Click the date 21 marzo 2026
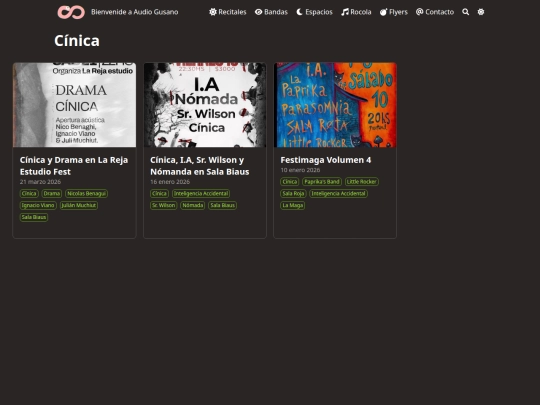This screenshot has width=540, height=405. (40, 182)
